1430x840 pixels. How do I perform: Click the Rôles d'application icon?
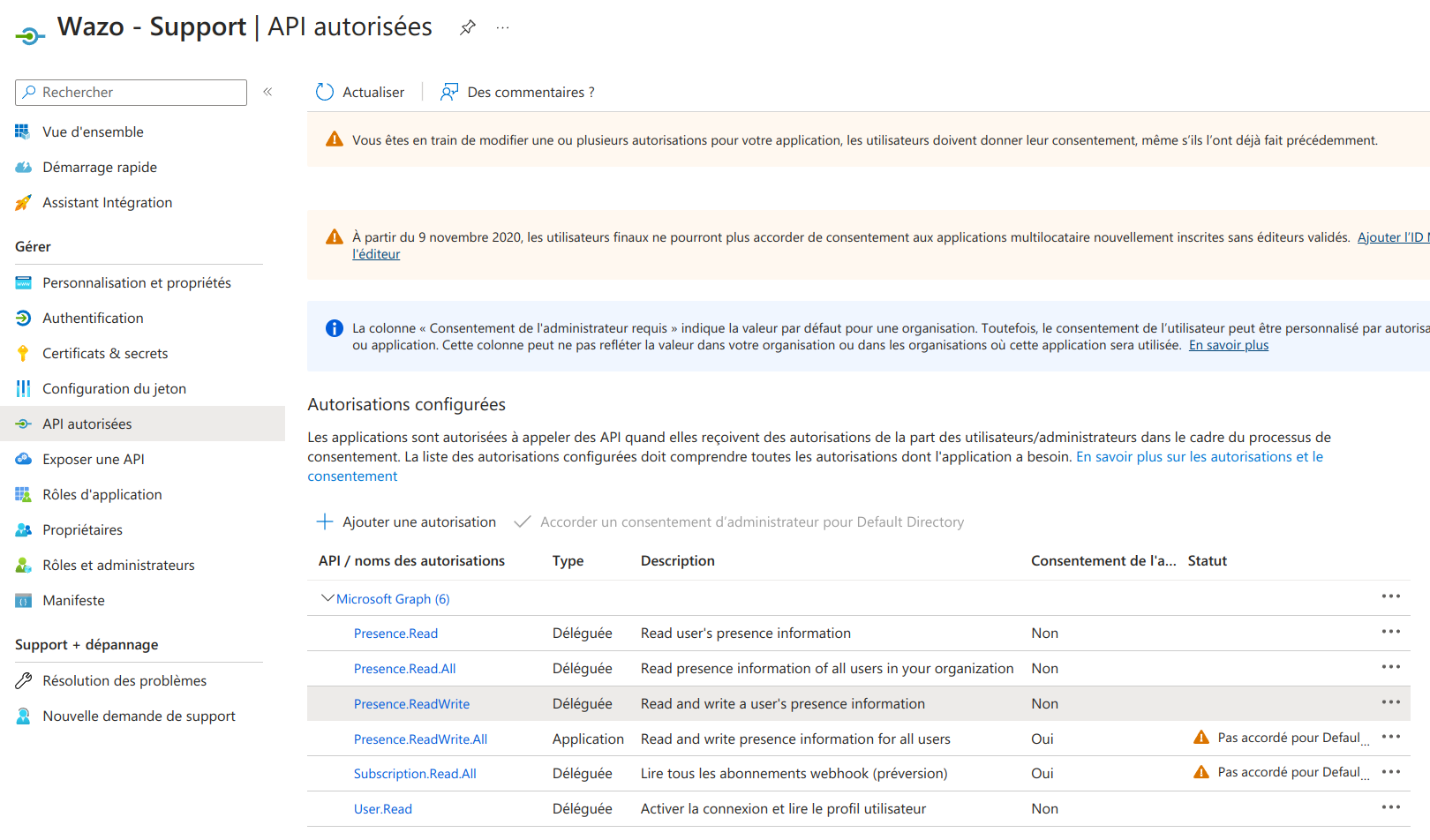(23, 494)
